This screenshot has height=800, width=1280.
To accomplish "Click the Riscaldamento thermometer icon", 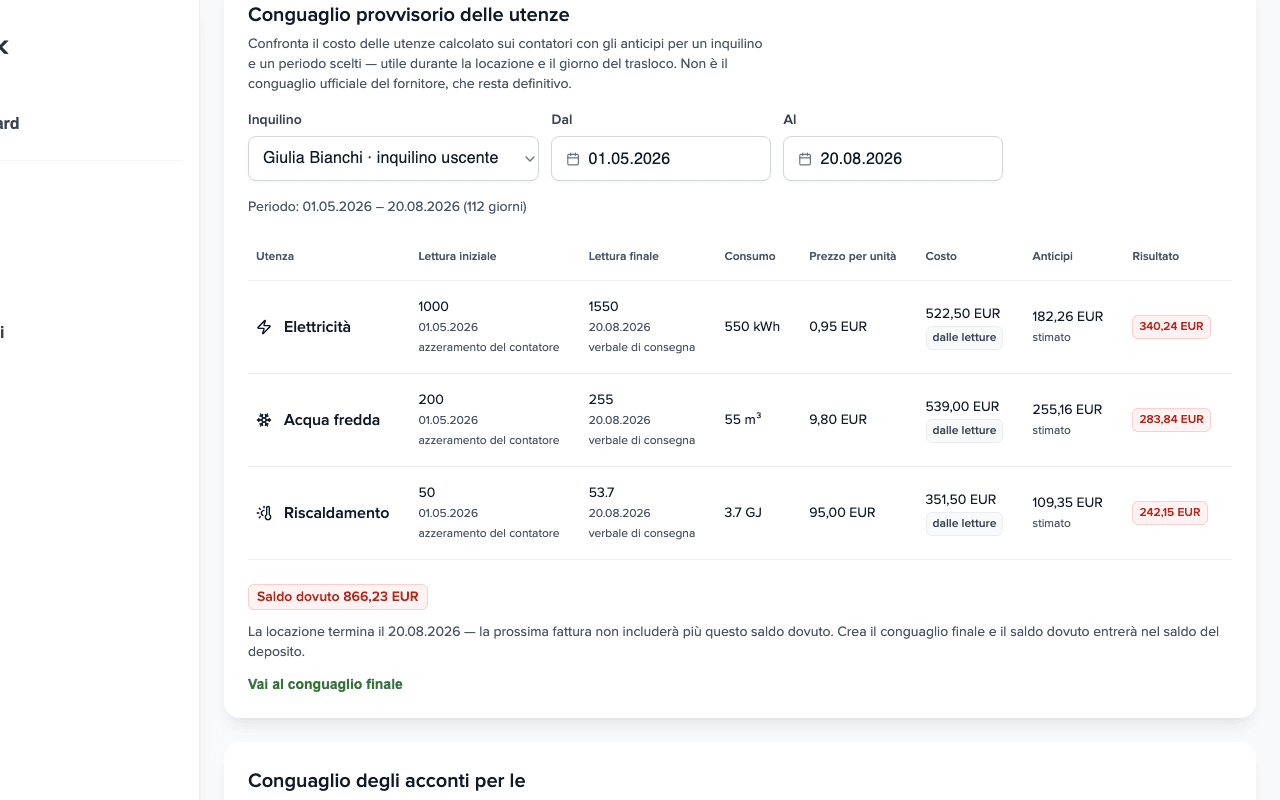I will click(x=264, y=513).
